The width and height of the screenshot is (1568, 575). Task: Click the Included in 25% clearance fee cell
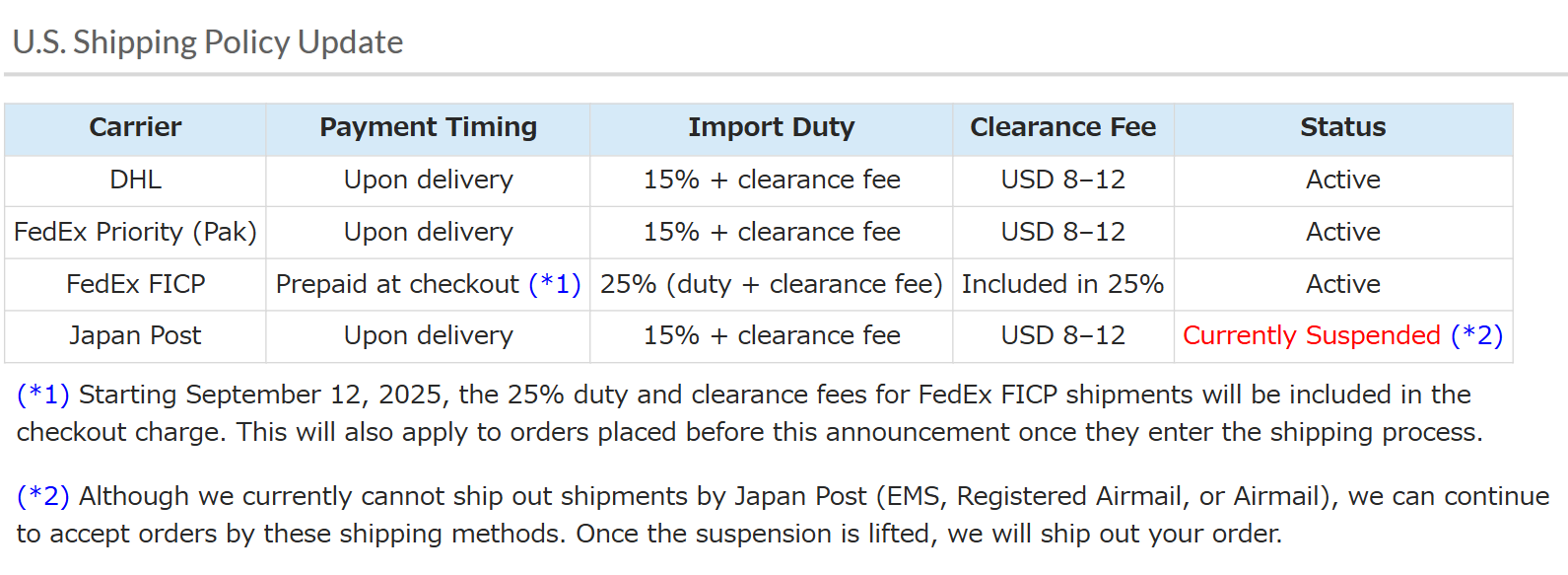pyautogui.click(x=1062, y=284)
